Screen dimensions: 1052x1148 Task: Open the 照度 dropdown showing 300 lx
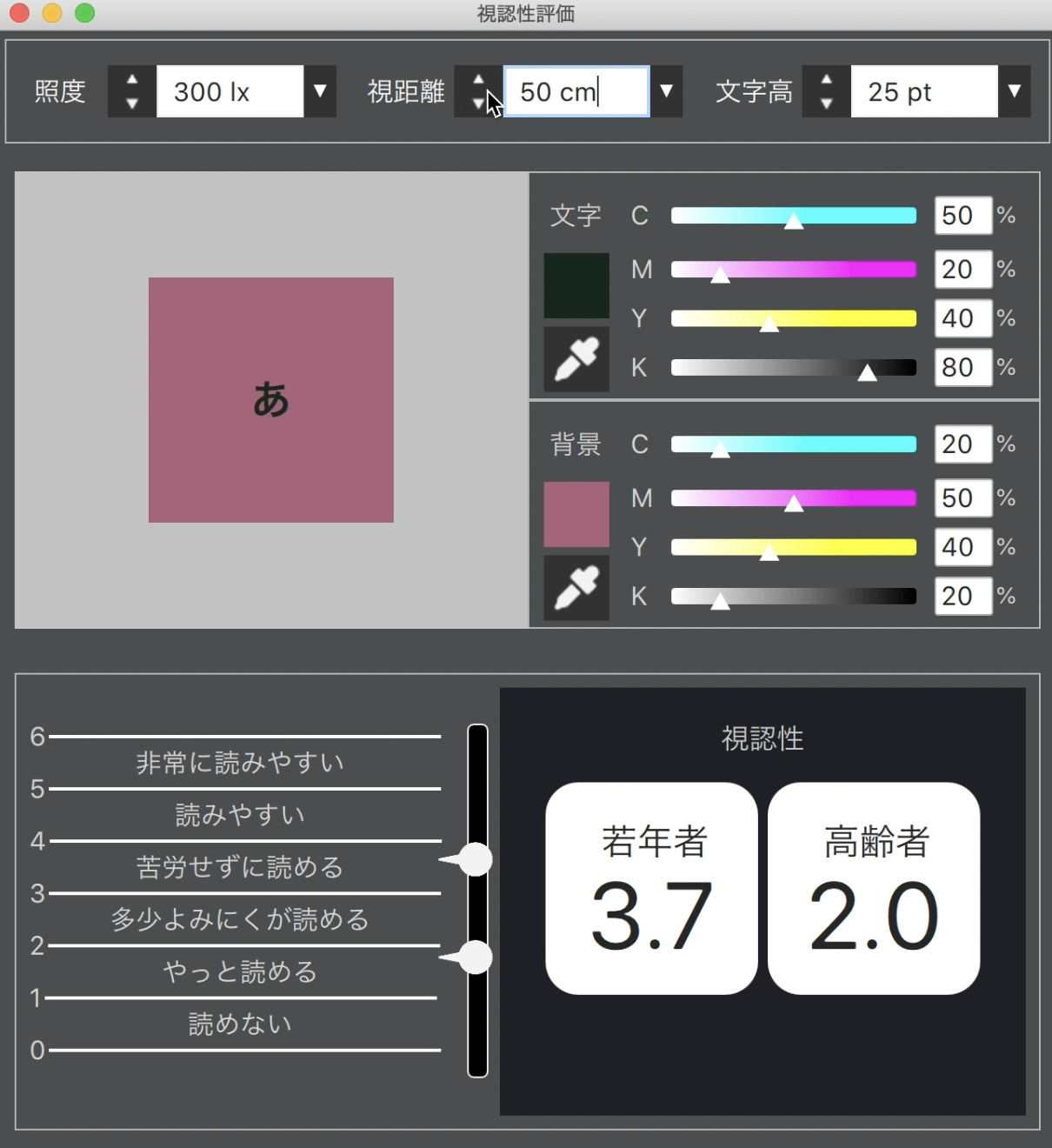tap(320, 91)
